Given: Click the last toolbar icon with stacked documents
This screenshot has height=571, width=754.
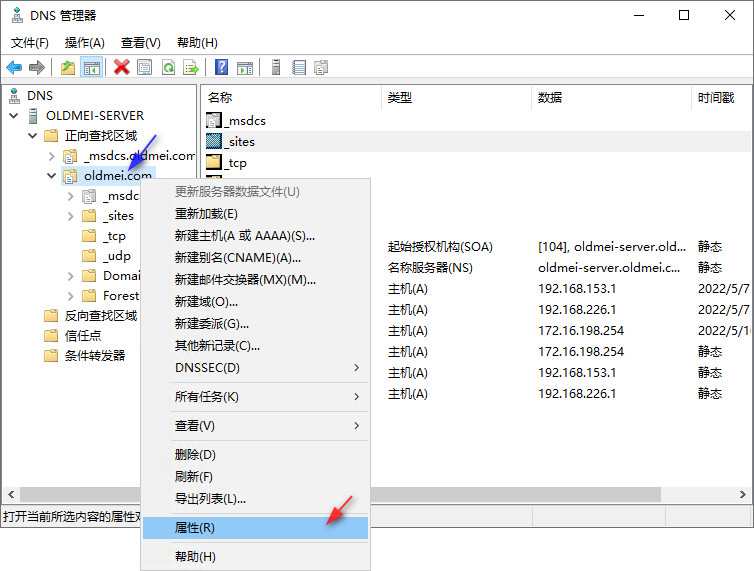Looking at the screenshot, I should point(321,67).
